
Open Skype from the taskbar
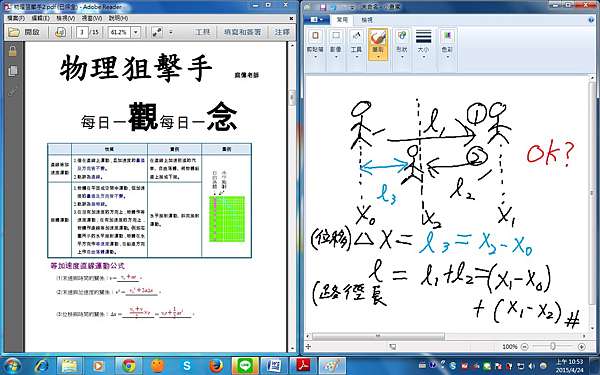[x=187, y=366]
